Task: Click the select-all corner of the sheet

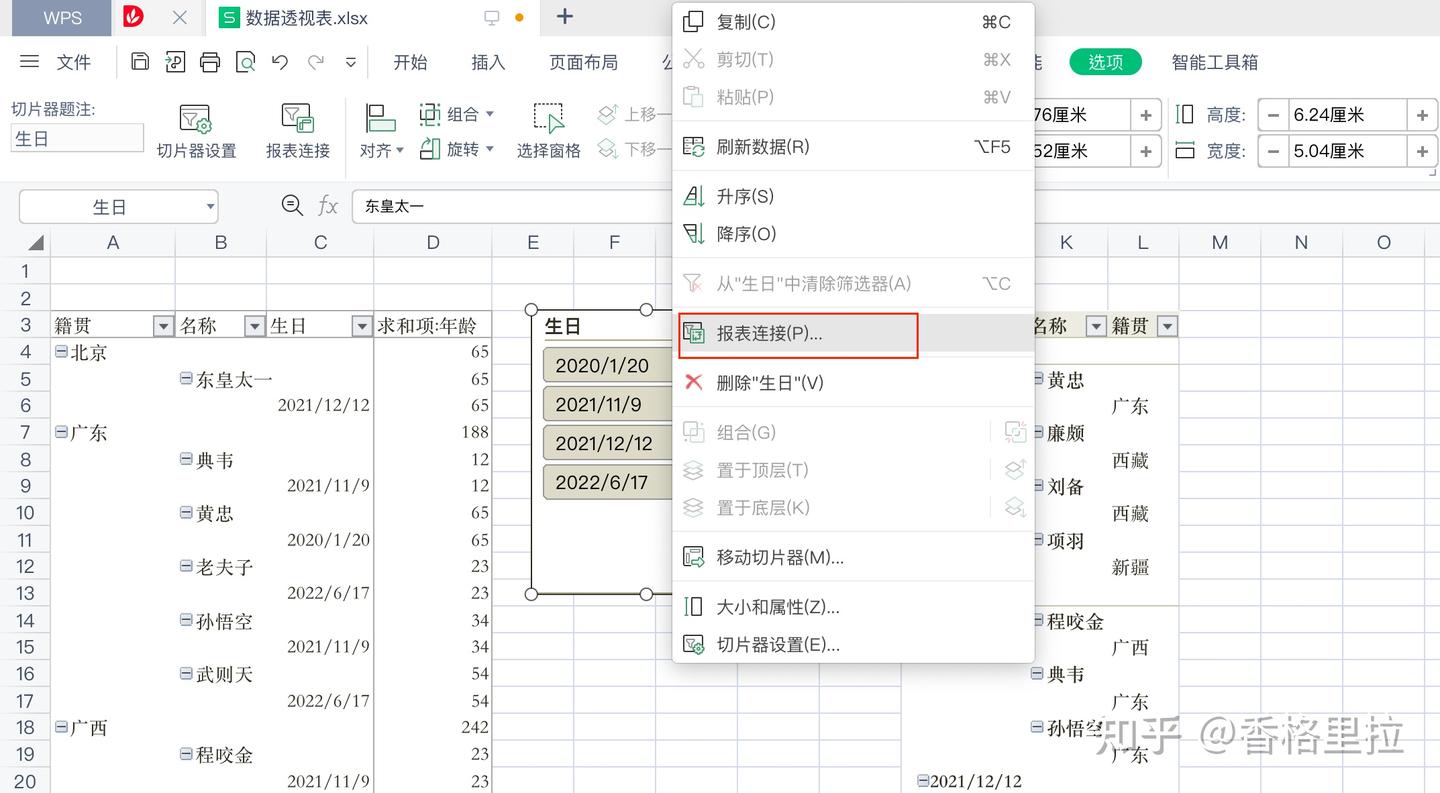Action: click(x=35, y=242)
